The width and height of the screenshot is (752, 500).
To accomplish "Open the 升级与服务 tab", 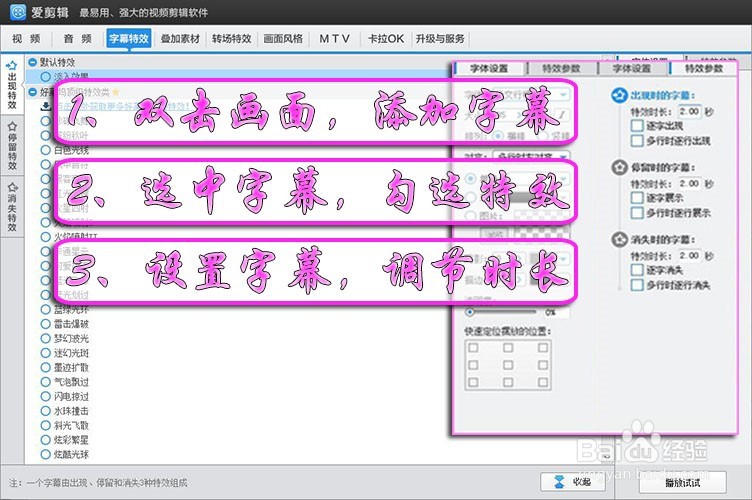I will point(440,39).
